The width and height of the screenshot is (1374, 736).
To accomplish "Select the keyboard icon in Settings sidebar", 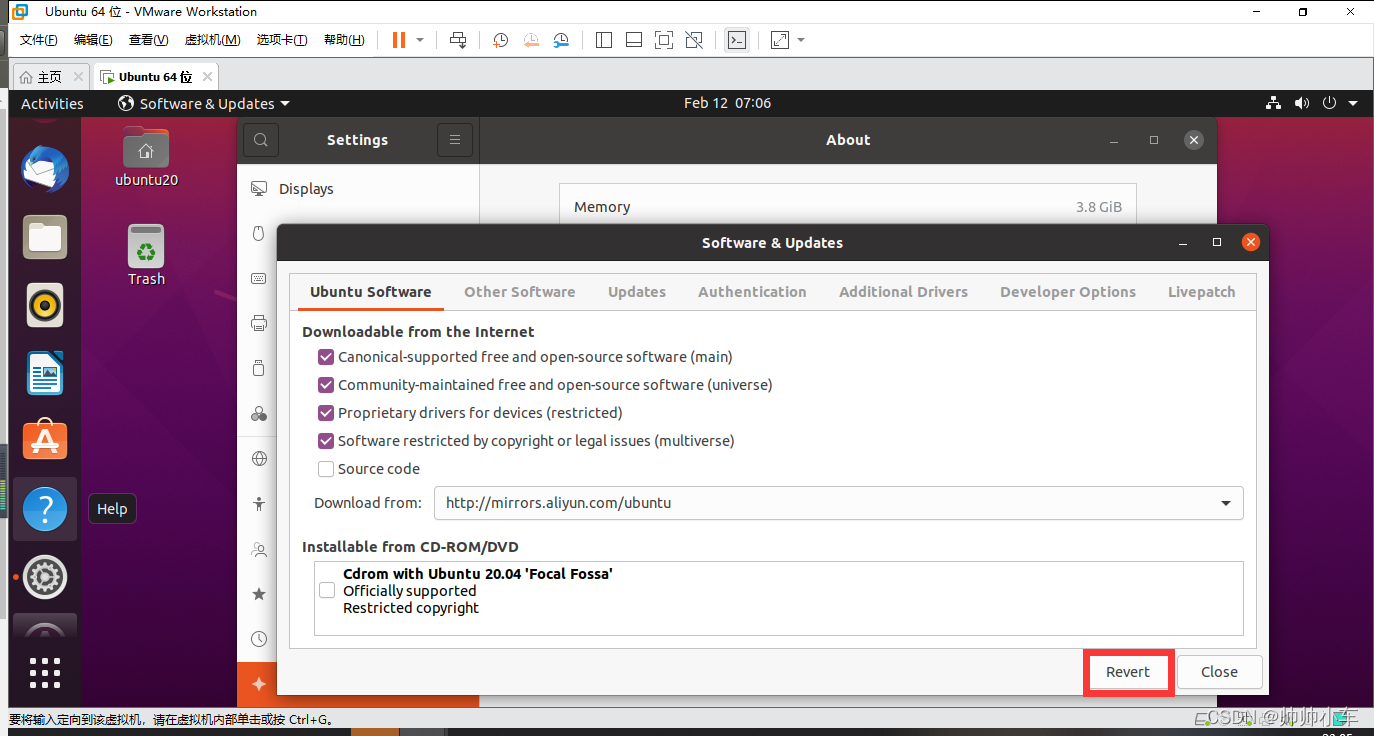I will point(258,278).
